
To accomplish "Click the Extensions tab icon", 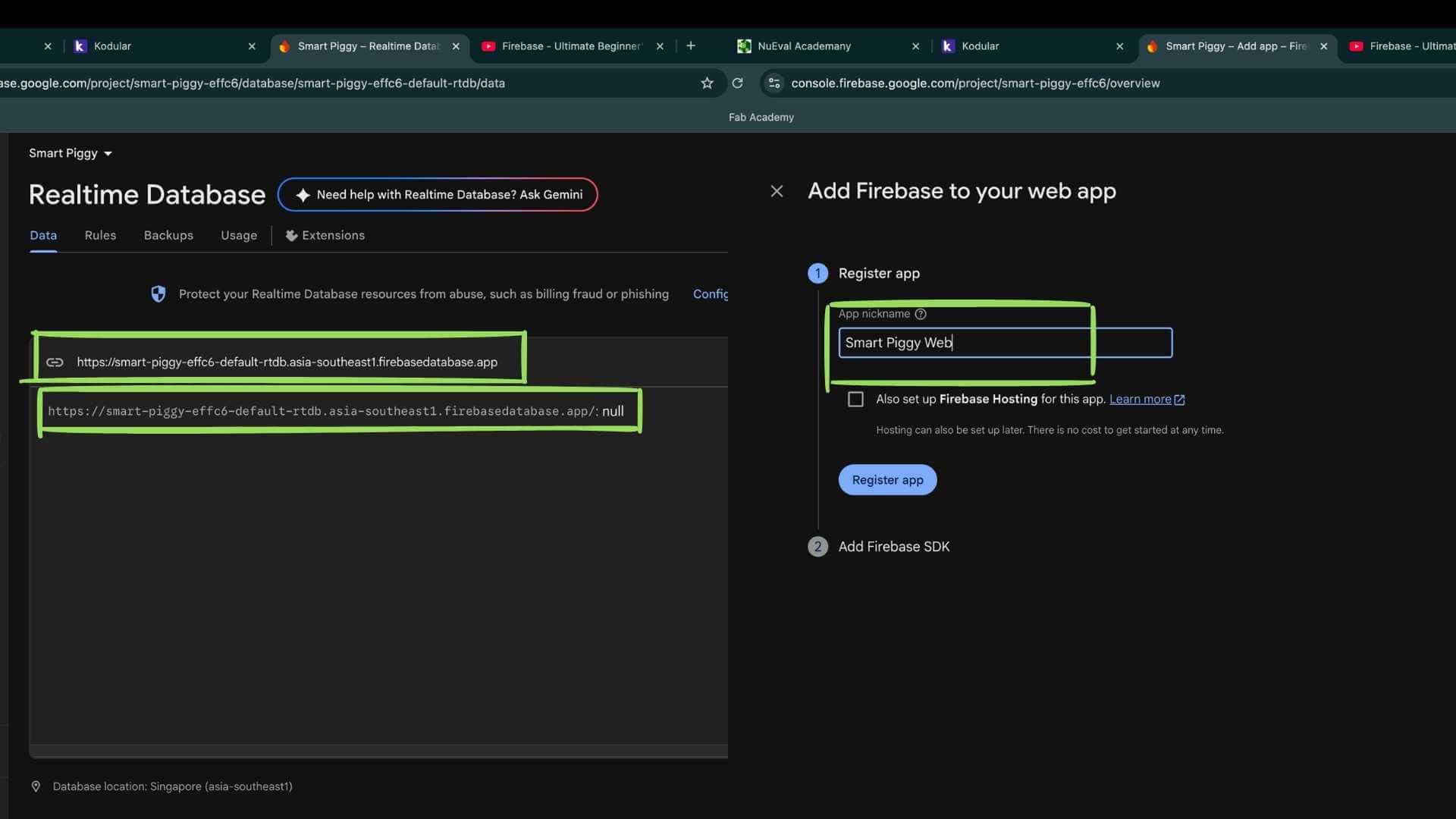I will 291,236.
